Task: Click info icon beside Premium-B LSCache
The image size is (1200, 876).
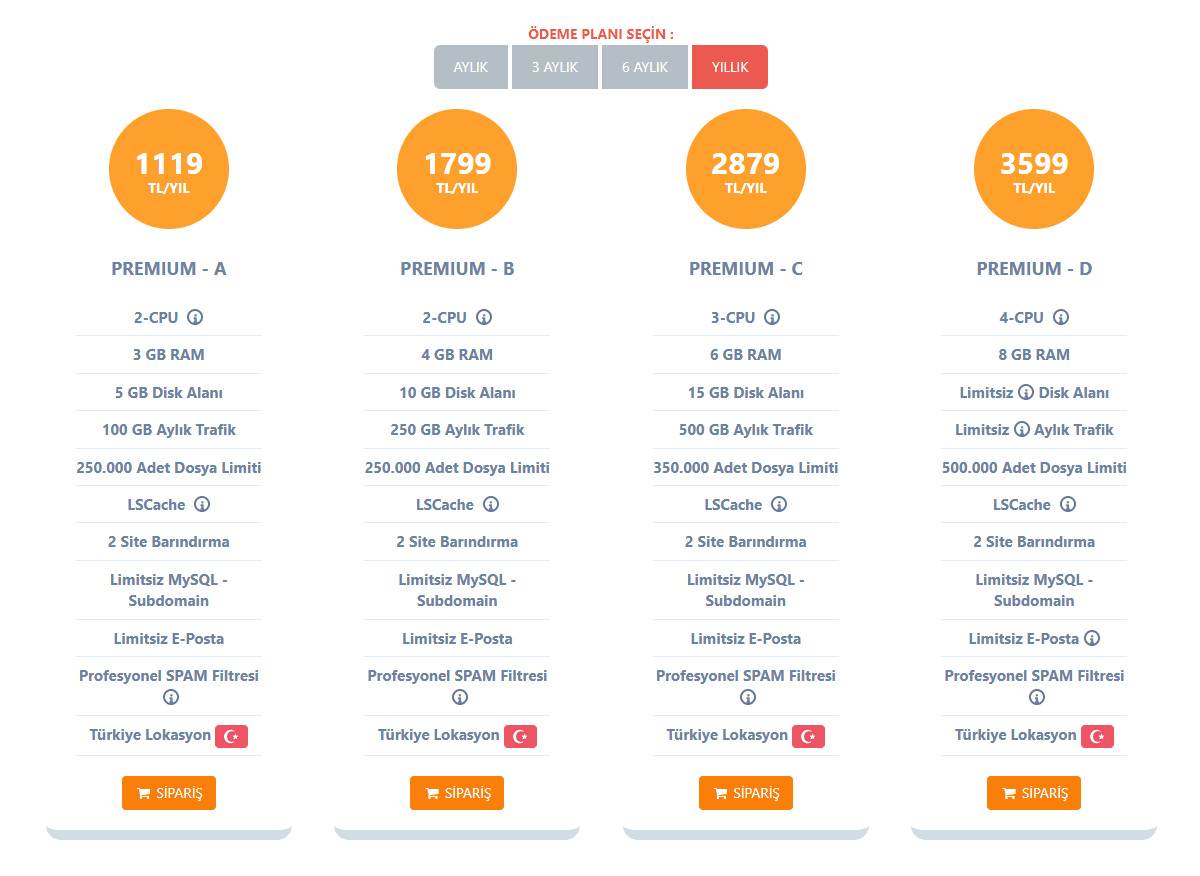Action: point(491,505)
